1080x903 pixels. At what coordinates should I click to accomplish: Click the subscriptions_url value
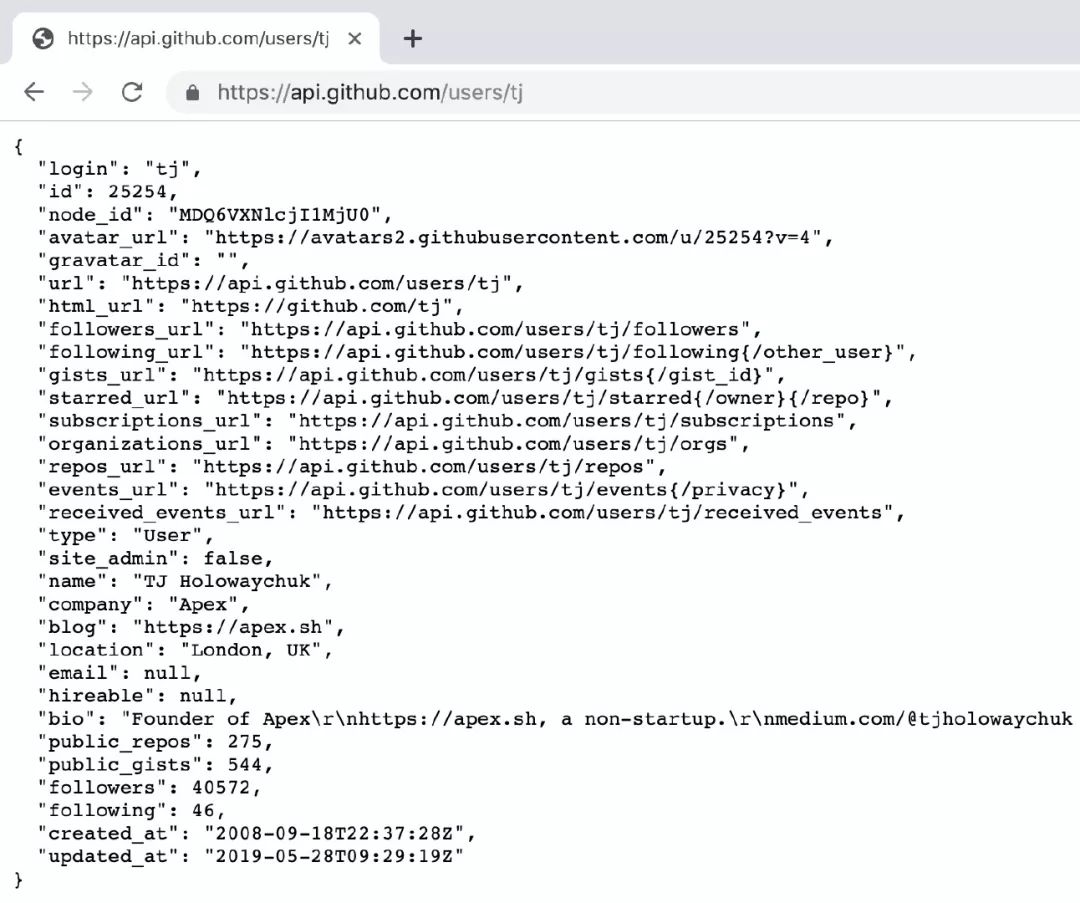566,420
